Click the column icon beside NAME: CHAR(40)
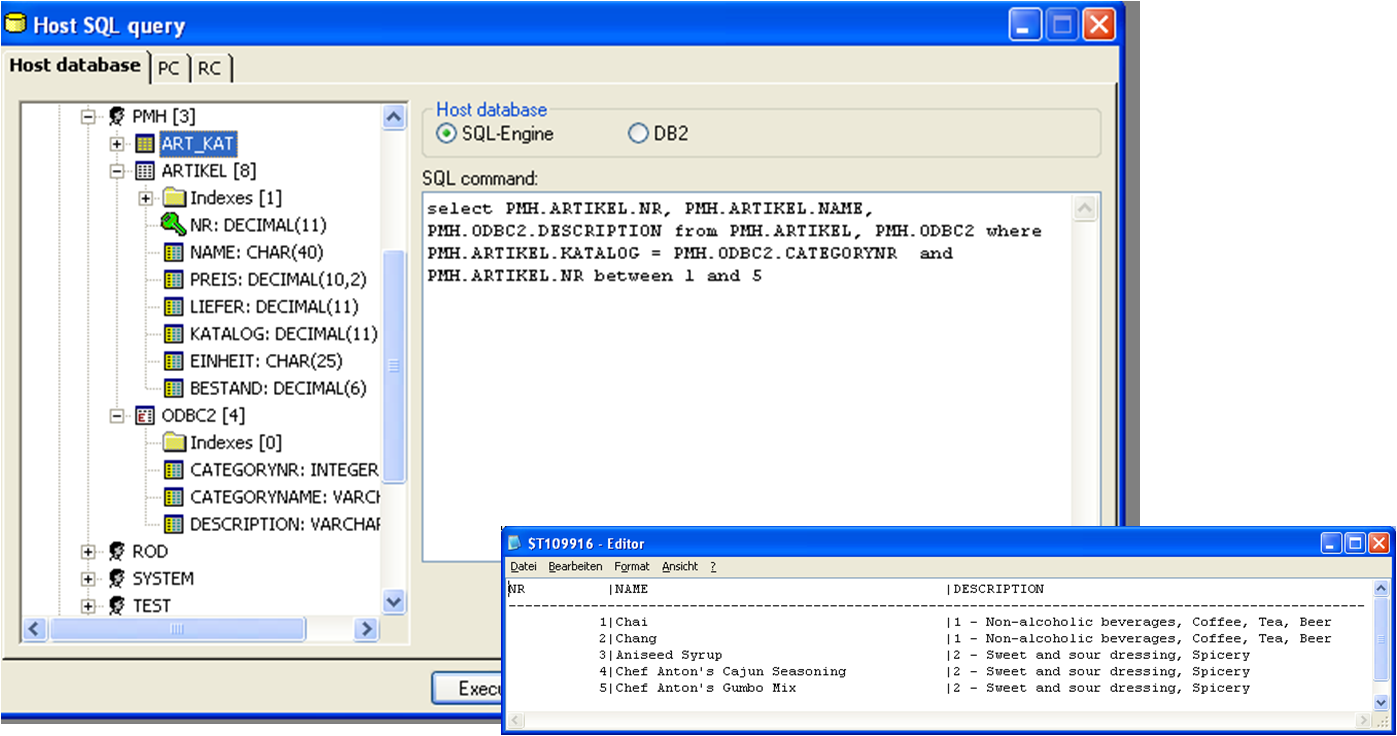1397x736 pixels. 173,252
